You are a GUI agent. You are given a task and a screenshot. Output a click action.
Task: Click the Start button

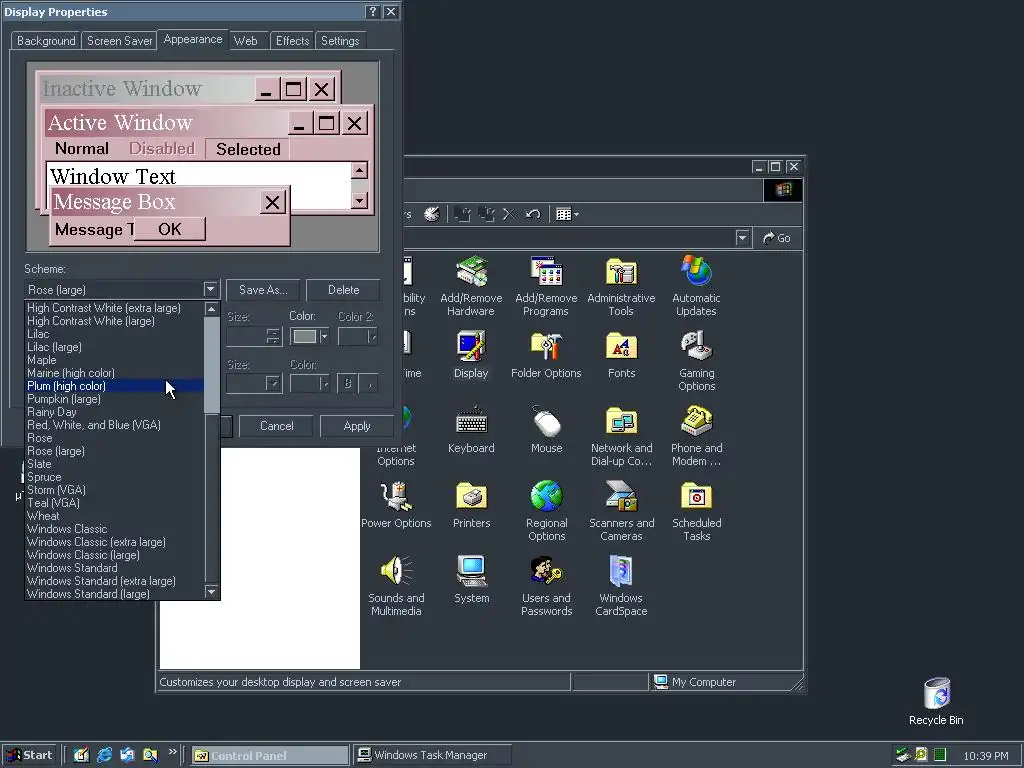pyautogui.click(x=30, y=755)
